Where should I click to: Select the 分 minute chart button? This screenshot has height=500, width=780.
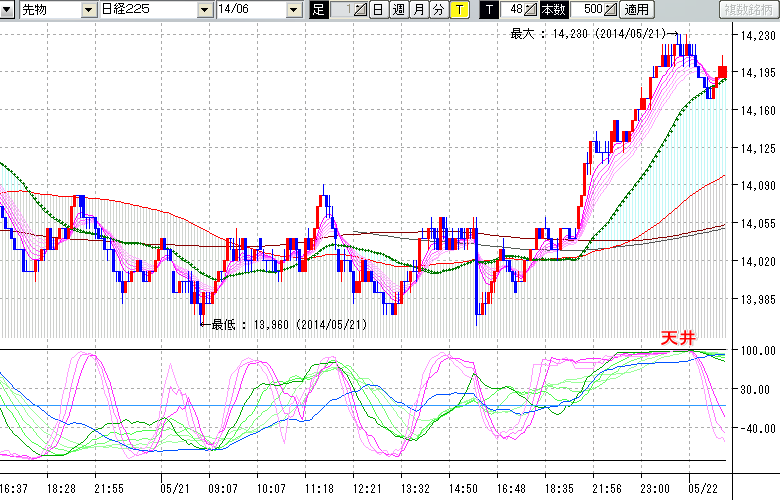[x=438, y=10]
